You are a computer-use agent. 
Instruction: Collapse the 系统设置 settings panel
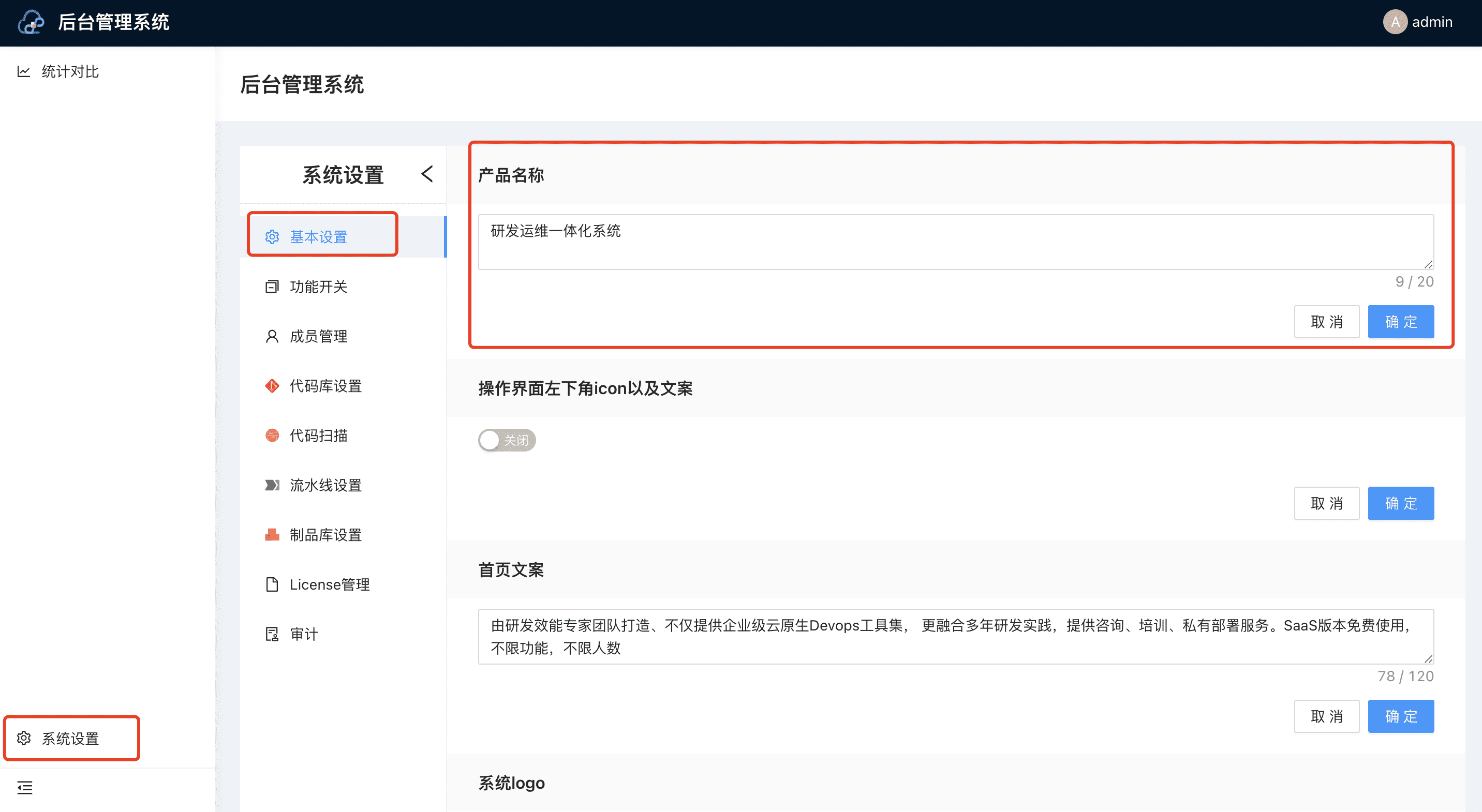[427, 174]
